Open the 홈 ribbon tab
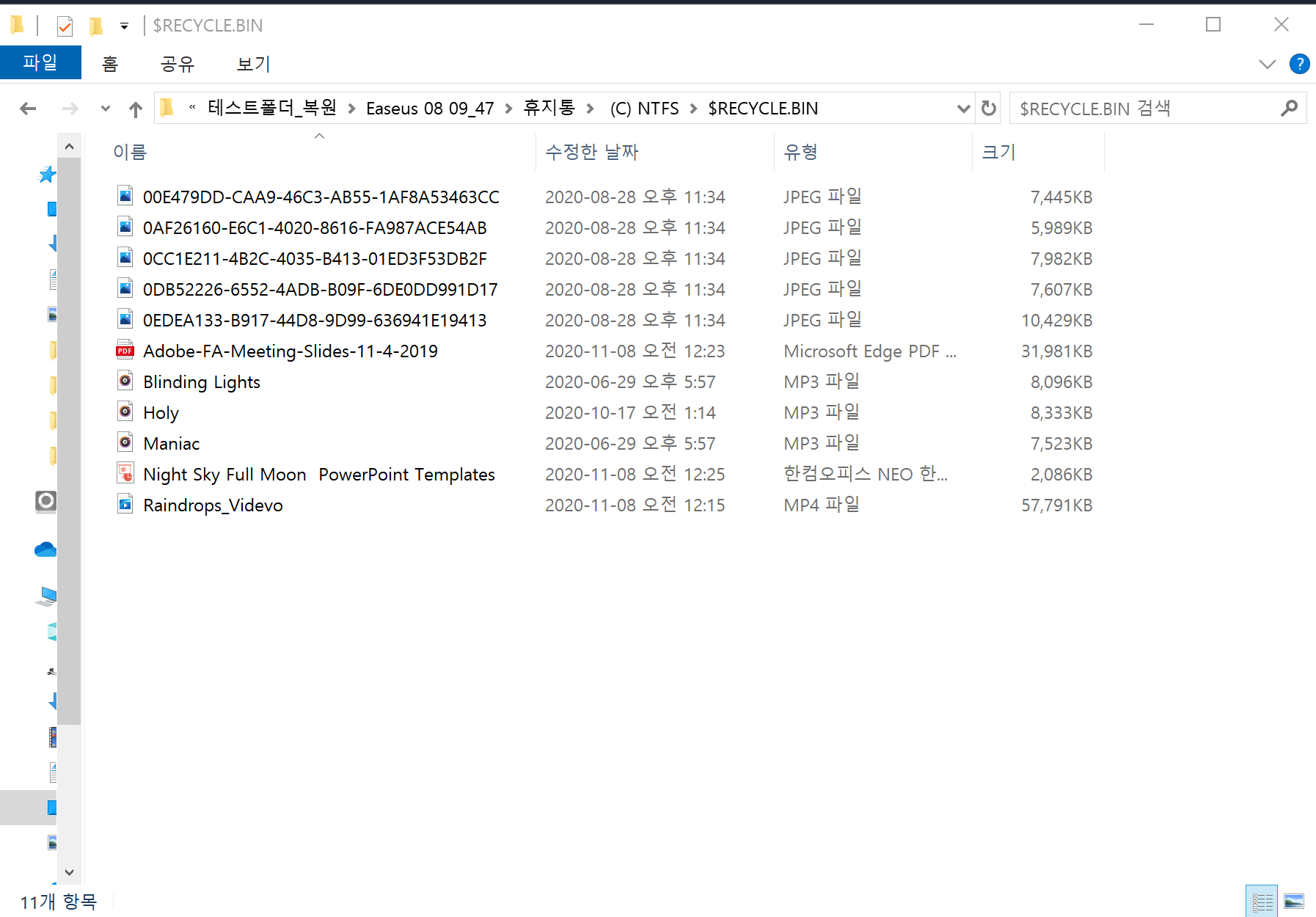Screen dimensions: 1316x917 click(110, 64)
